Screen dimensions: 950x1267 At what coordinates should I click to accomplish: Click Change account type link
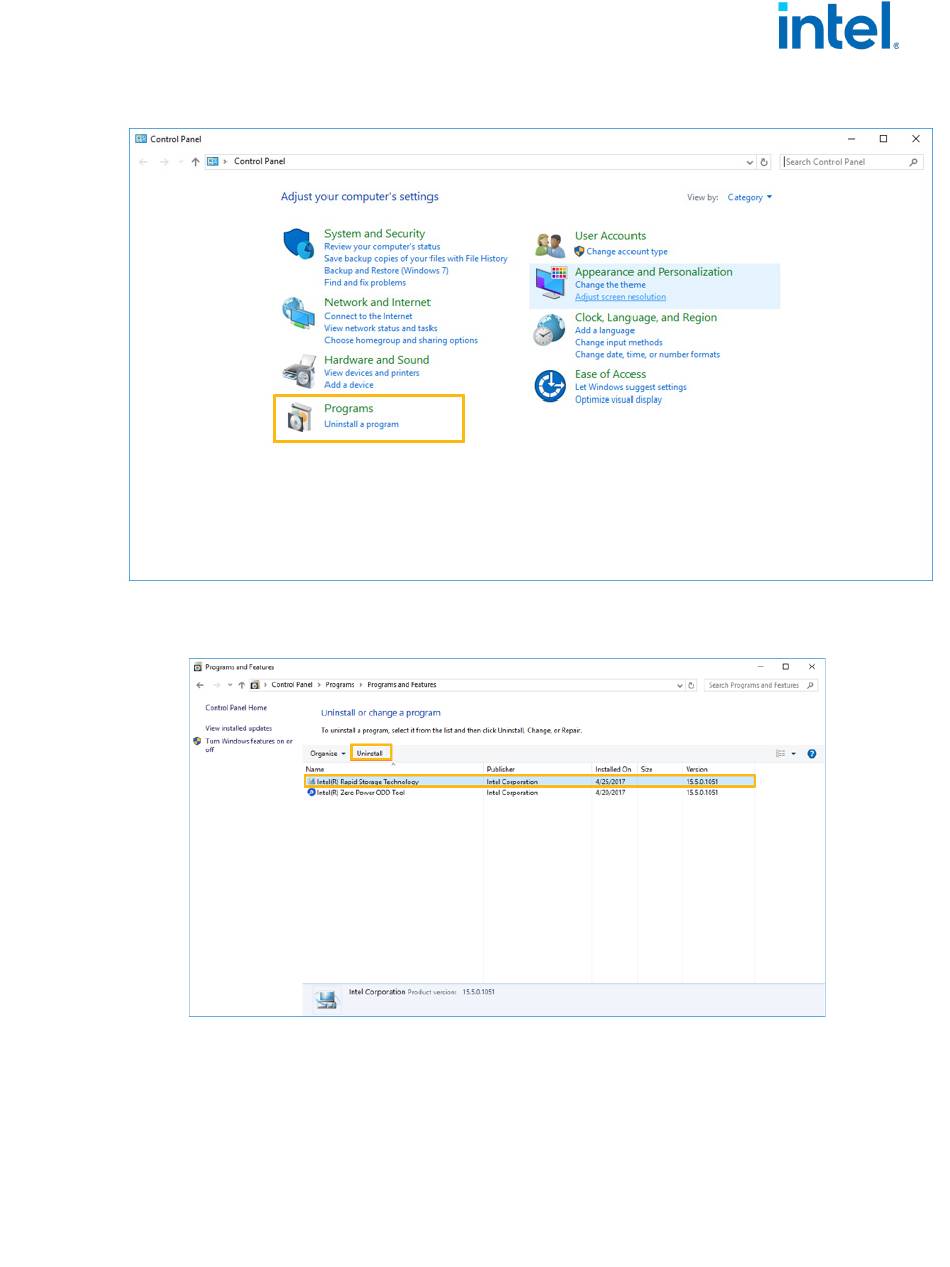627,252
